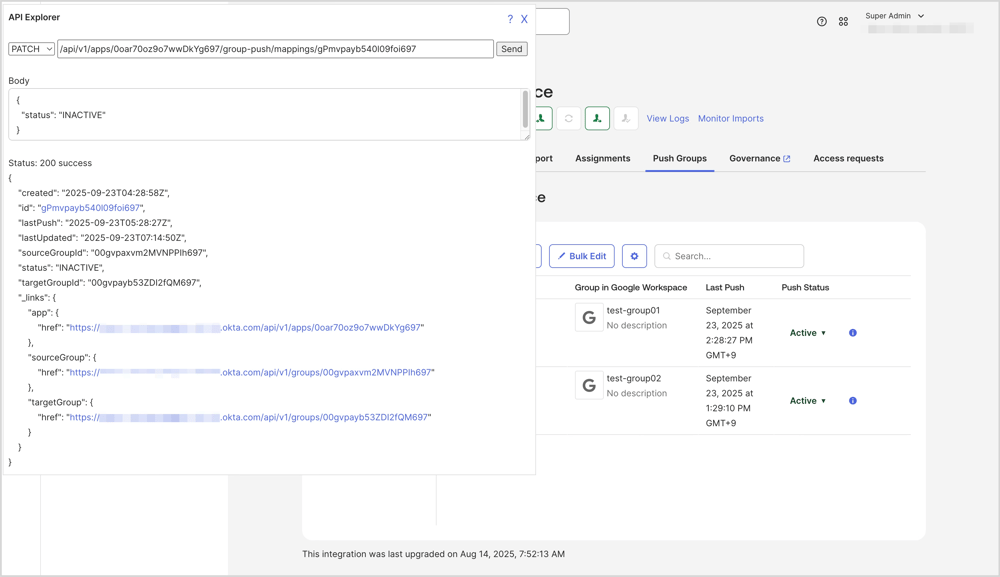Click the integration last upgraded text
1000x577 pixels.
pos(433,554)
